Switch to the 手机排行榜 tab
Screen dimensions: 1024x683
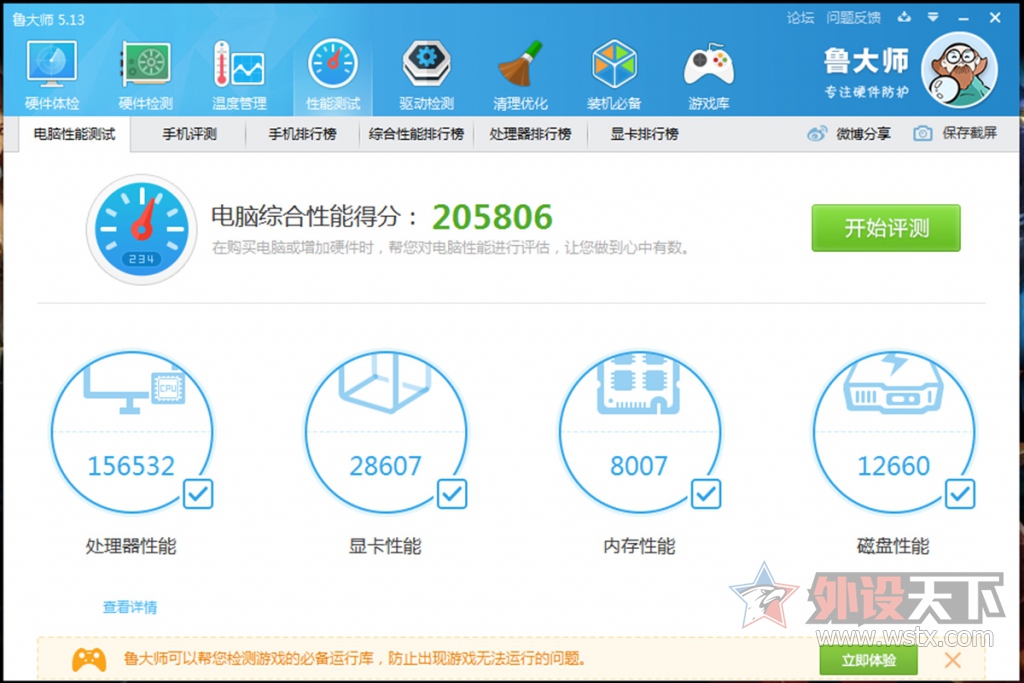point(302,135)
